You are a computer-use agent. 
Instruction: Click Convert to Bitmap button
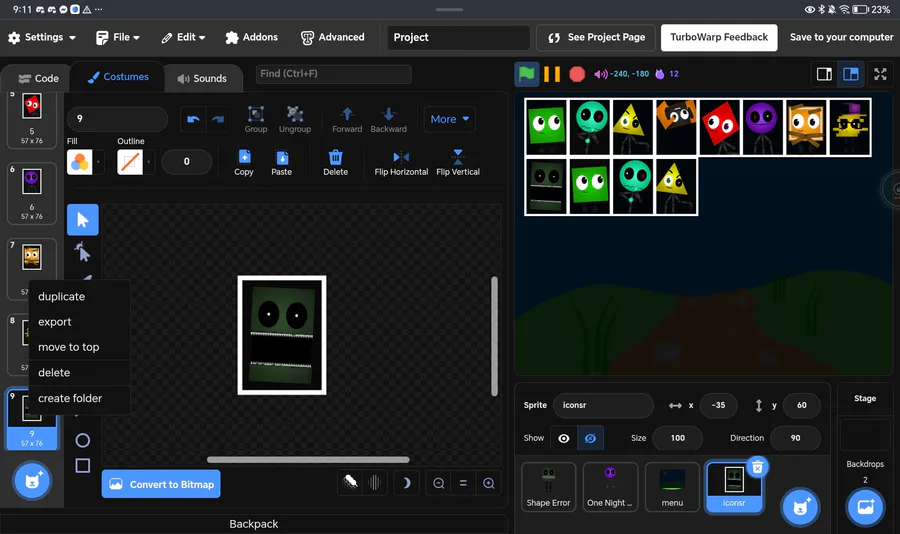pyautogui.click(x=161, y=484)
